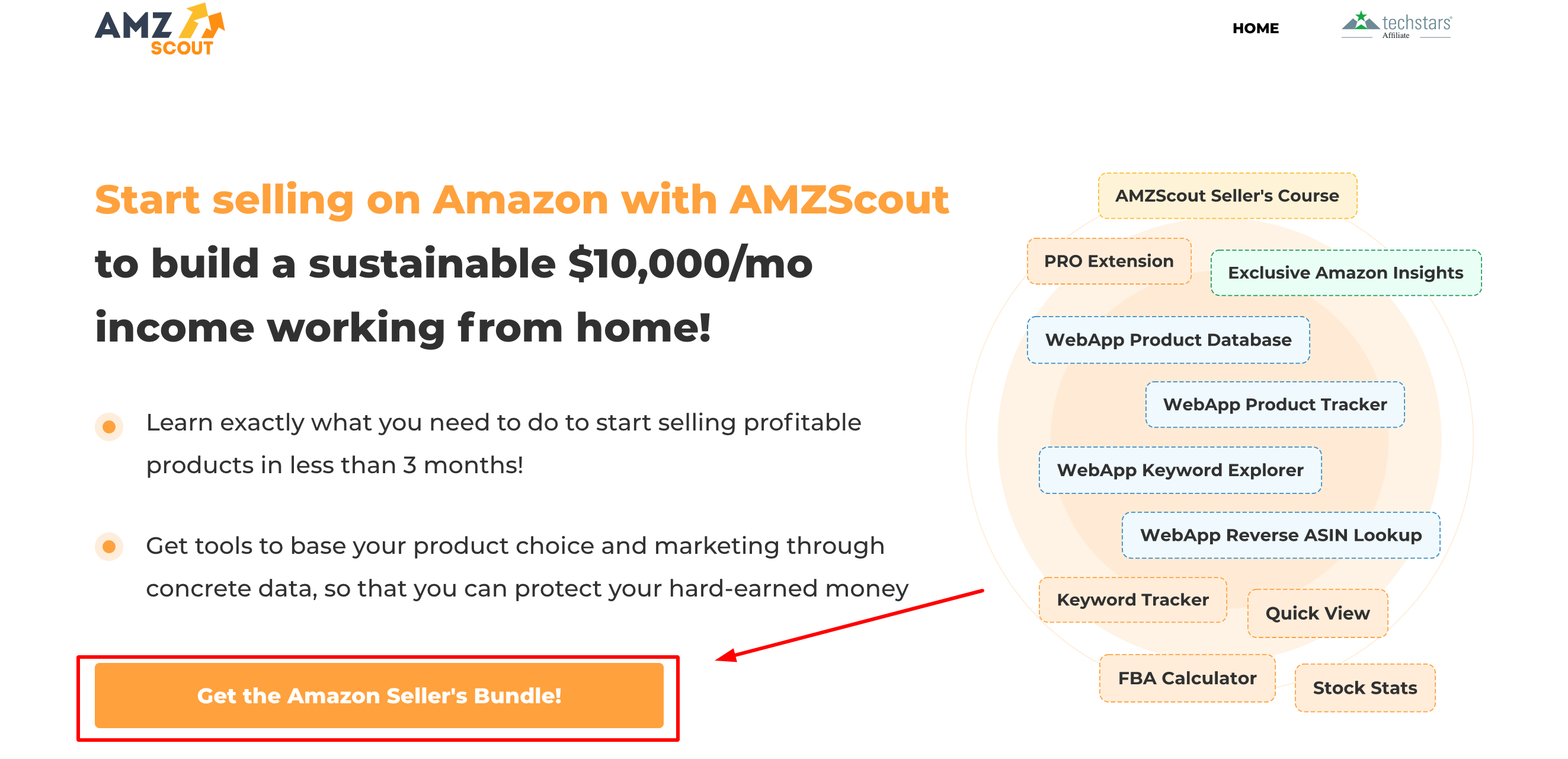Click the PRO Extension tag
The height and width of the screenshot is (759, 1568).
(x=1108, y=261)
